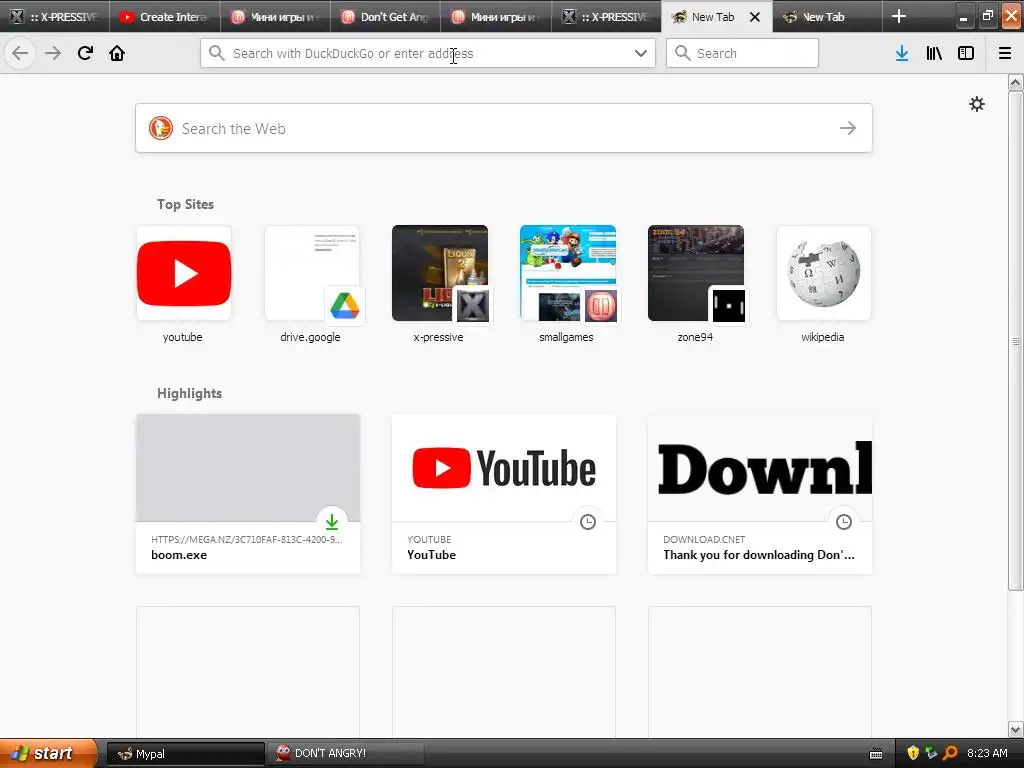This screenshot has width=1024, height=768.
Task: Click the vertical scrollbar thumb
Action: tap(1015, 340)
